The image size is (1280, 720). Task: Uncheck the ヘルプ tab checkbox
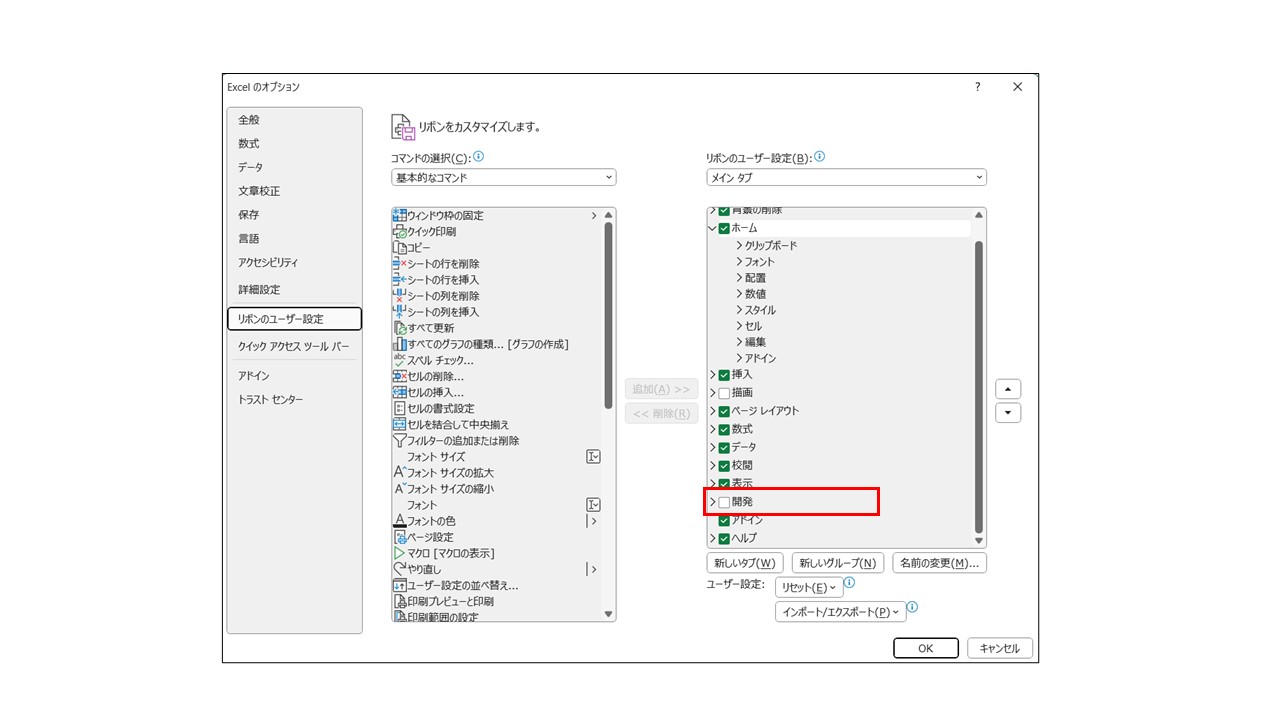tap(724, 538)
